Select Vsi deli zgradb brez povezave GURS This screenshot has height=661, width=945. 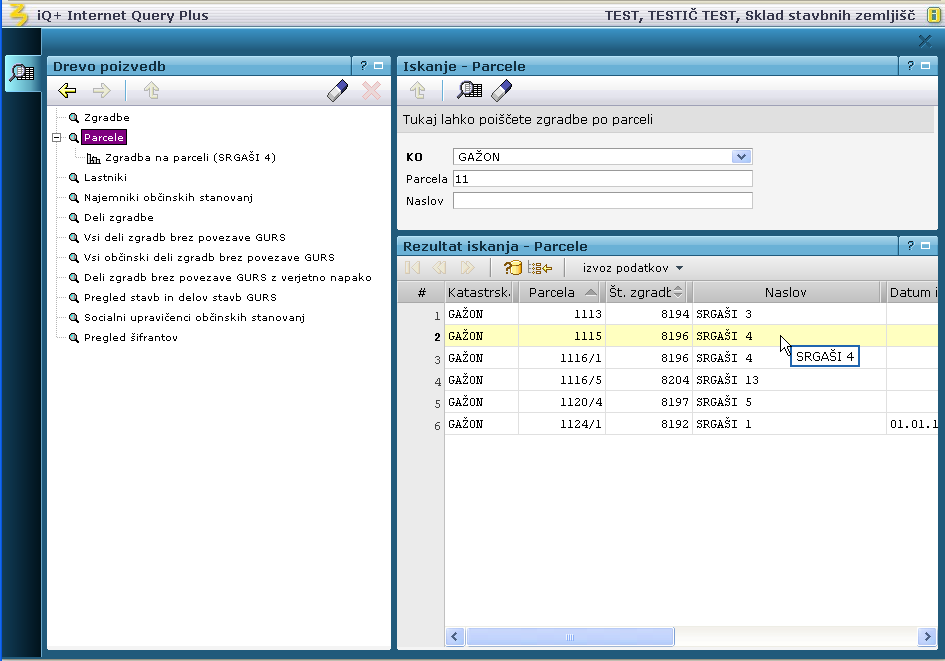pos(184,237)
